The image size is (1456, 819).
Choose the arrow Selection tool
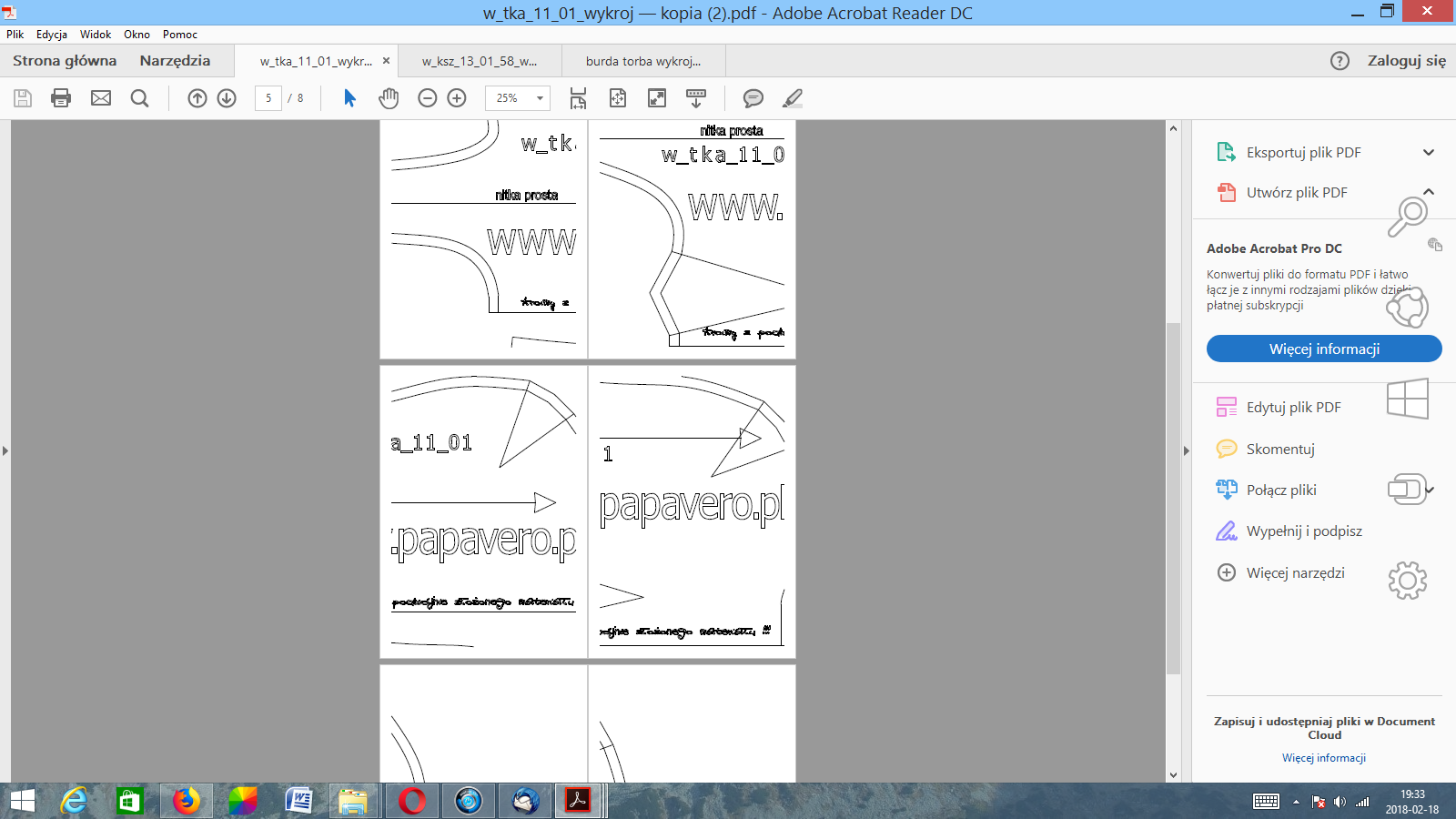349,98
